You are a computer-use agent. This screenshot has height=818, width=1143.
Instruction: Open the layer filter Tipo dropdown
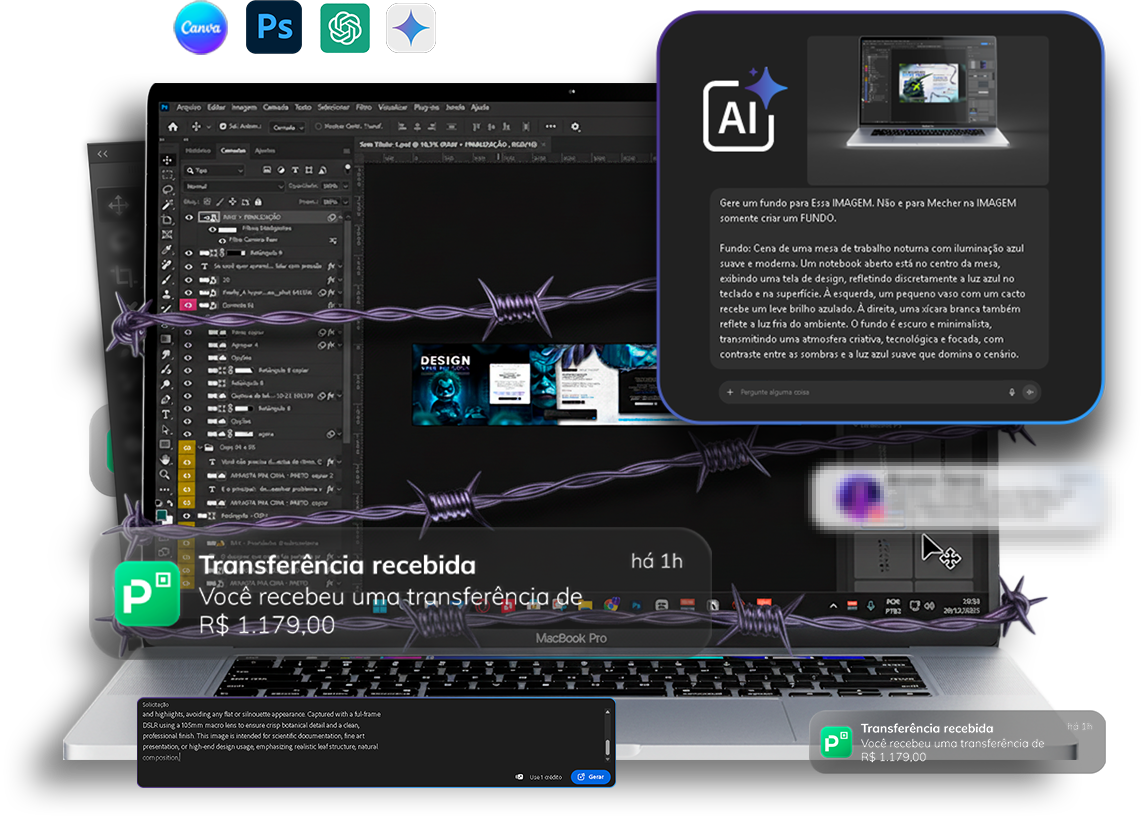tap(214, 171)
